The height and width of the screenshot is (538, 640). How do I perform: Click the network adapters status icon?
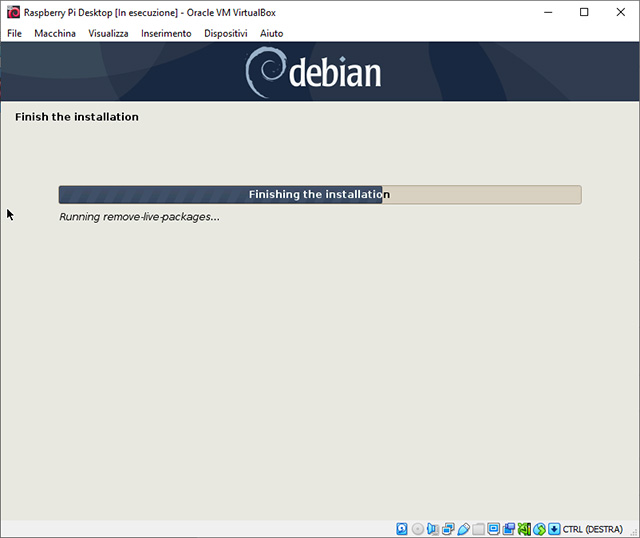(448, 528)
